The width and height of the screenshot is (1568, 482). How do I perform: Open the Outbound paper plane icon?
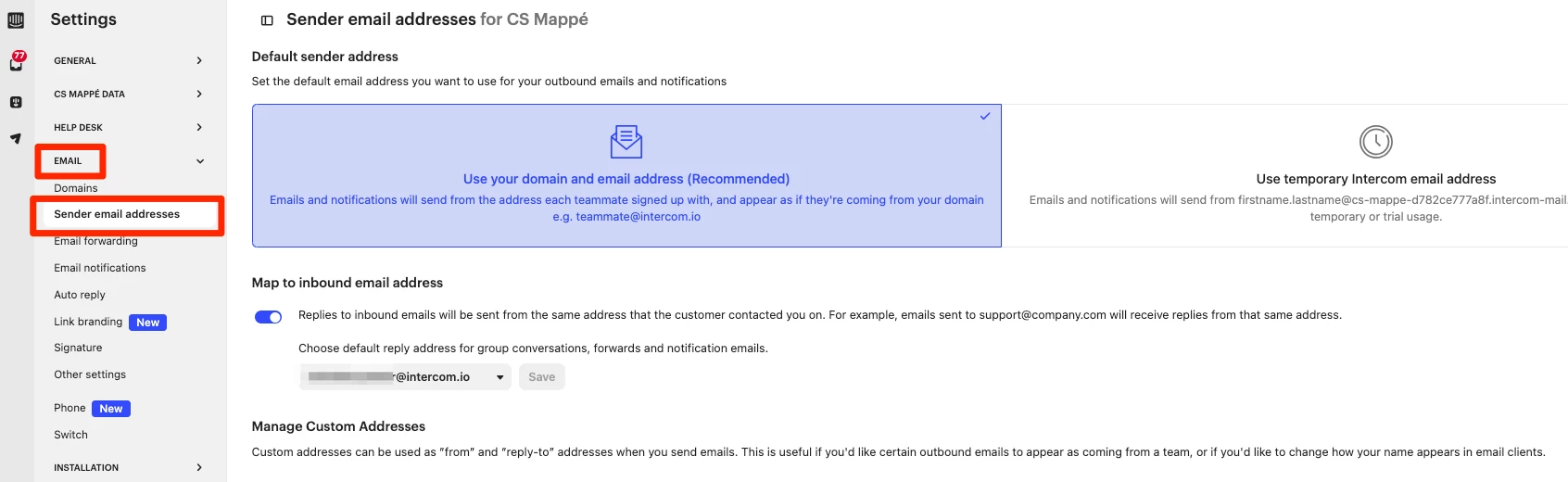coord(16,139)
